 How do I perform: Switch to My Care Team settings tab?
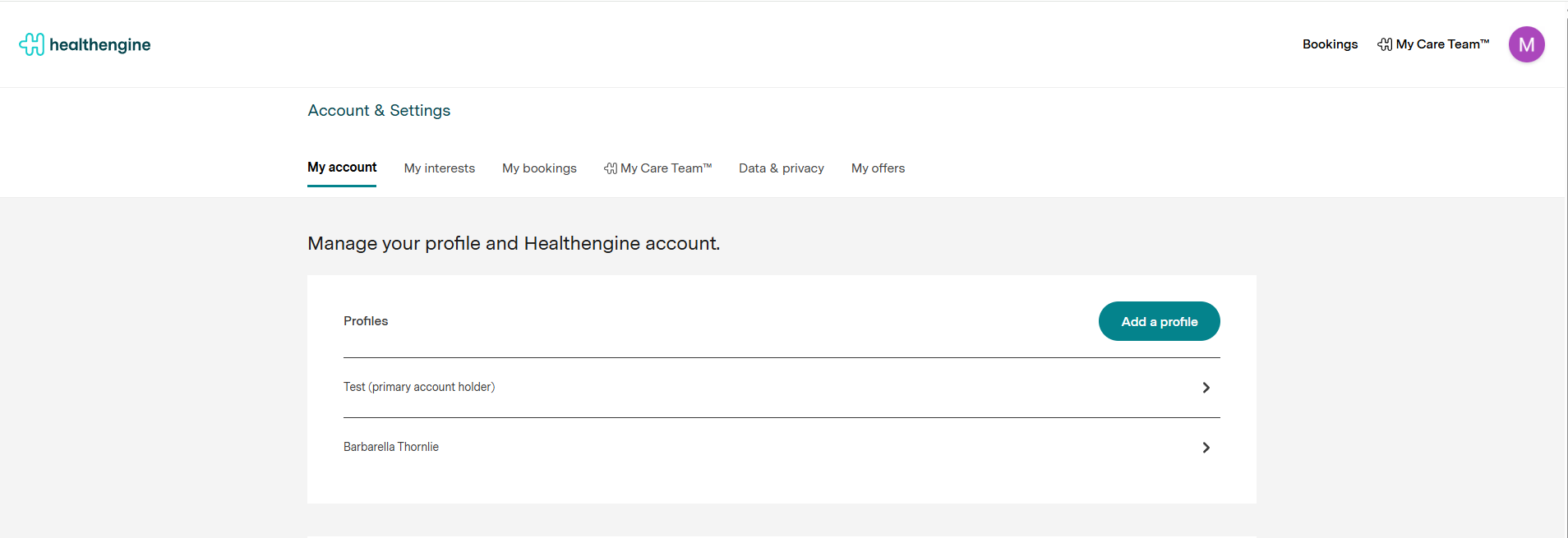[666, 168]
